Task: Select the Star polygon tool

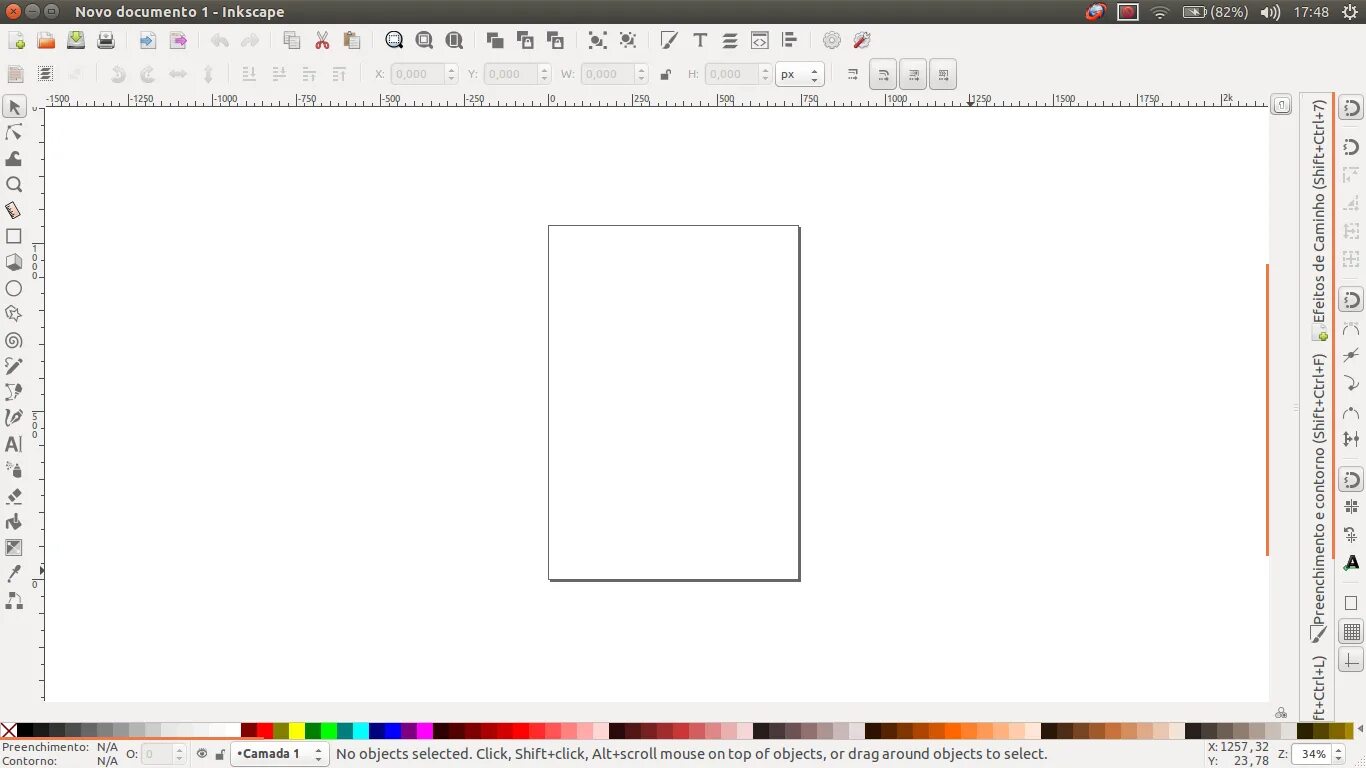Action: pyautogui.click(x=14, y=315)
